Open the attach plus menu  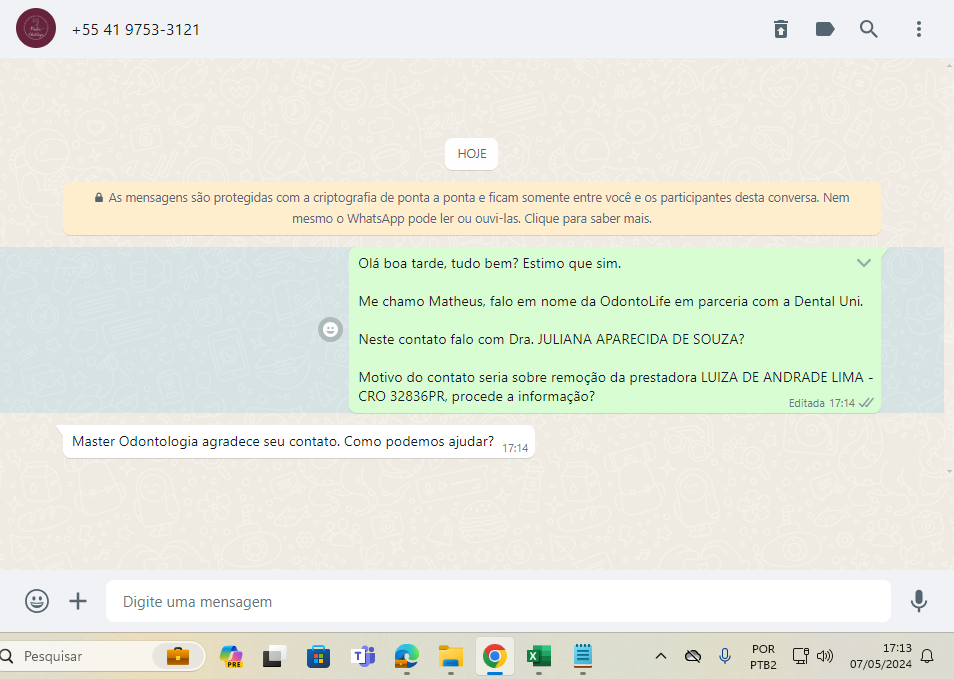tap(78, 601)
